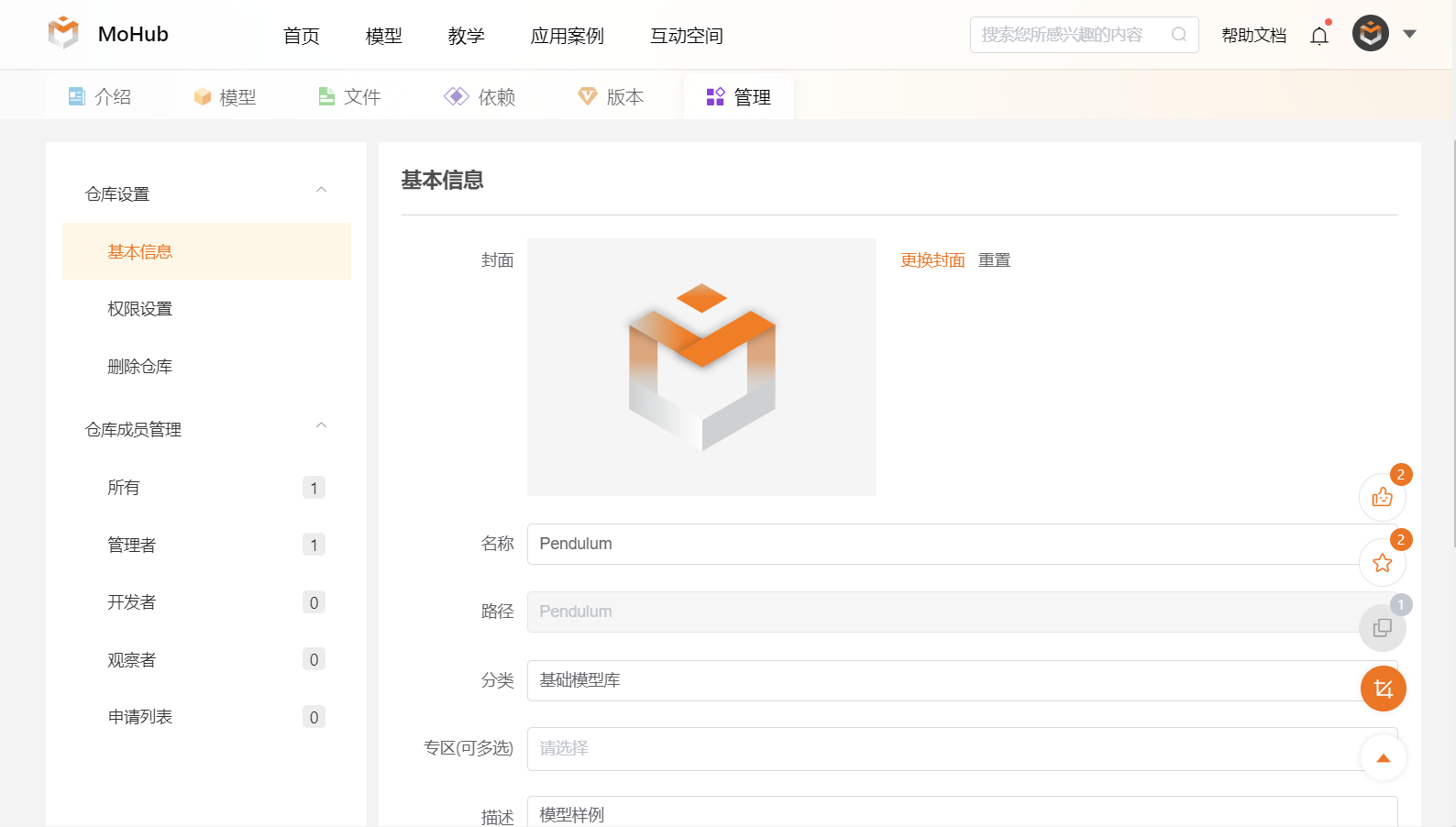1456x827 pixels.
Task: Select 基本信息 in sidebar
Action: pos(206,251)
